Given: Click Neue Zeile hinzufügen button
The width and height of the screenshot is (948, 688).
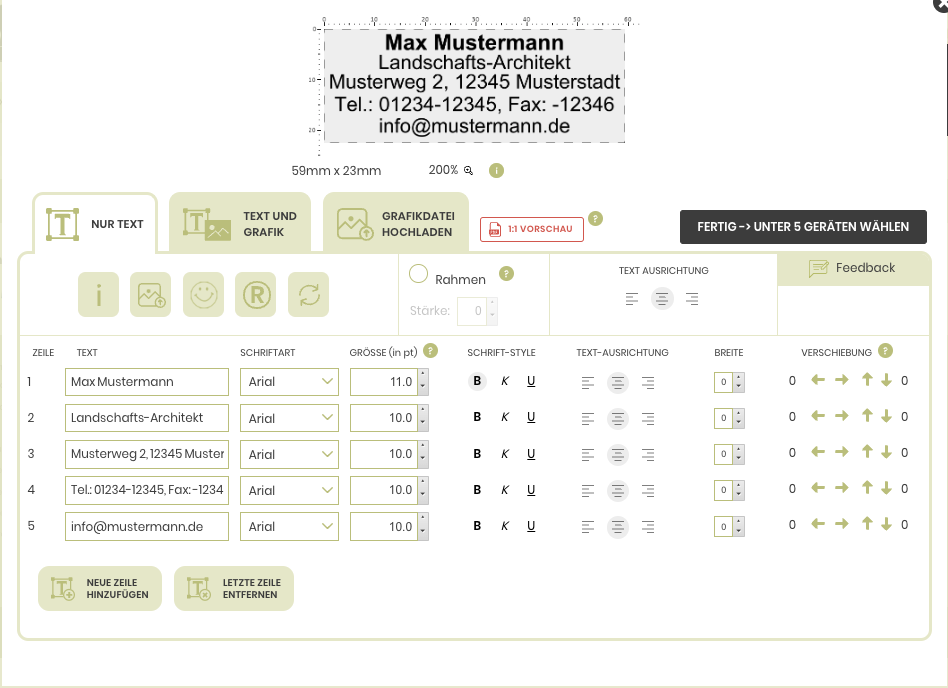Looking at the screenshot, I should (x=100, y=588).
